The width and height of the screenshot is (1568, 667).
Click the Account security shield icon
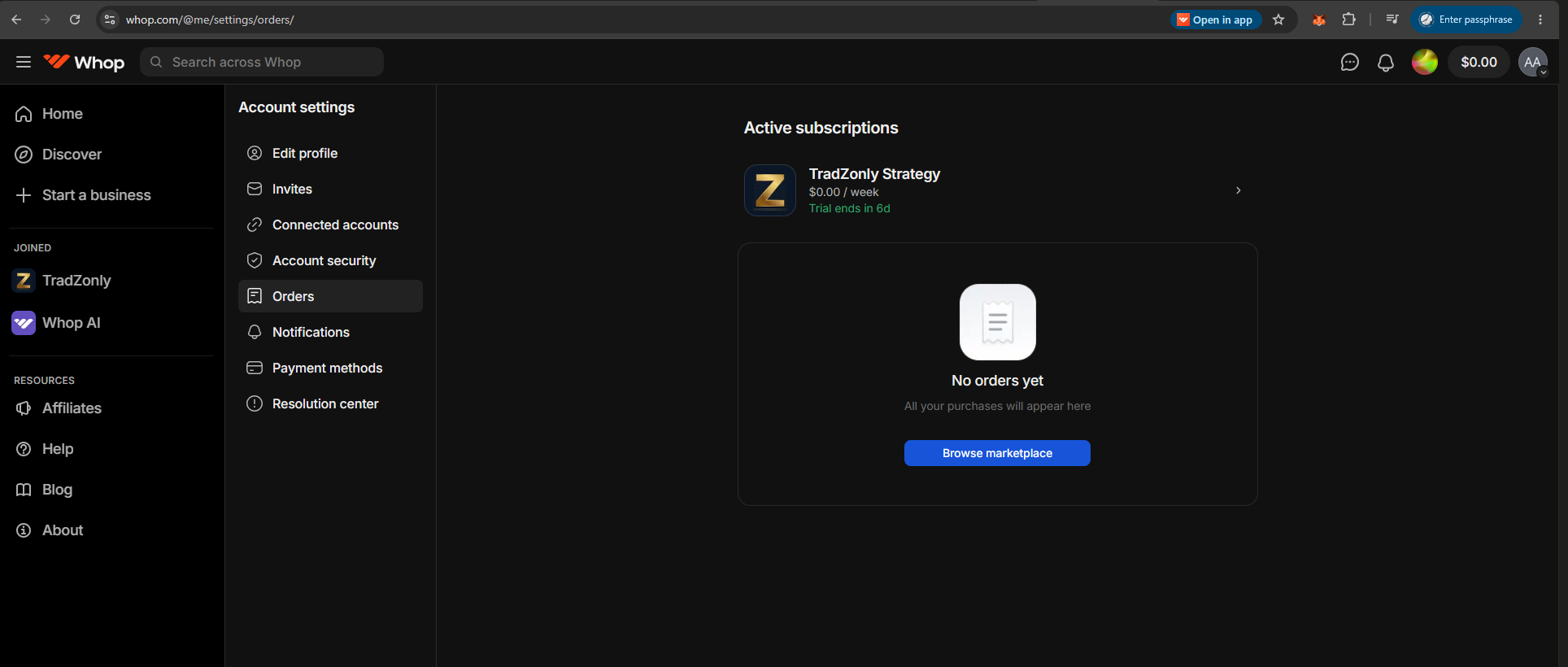(255, 260)
